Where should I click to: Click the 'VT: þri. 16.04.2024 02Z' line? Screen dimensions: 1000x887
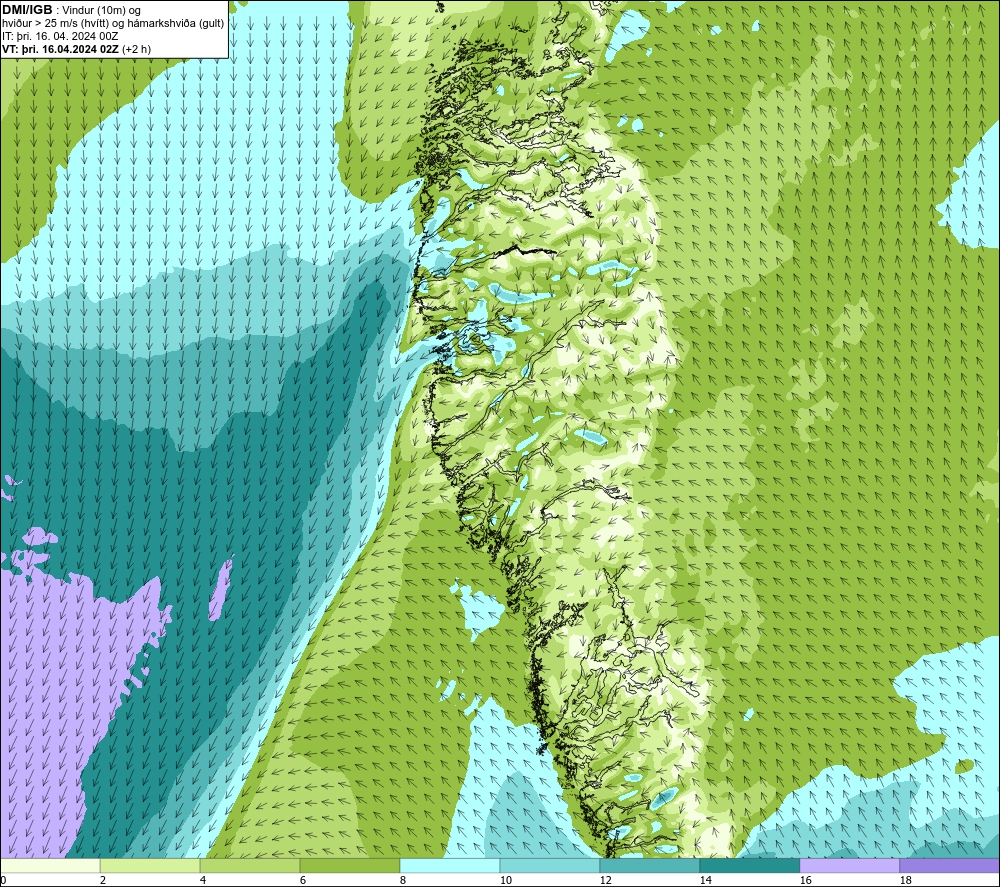pos(60,49)
